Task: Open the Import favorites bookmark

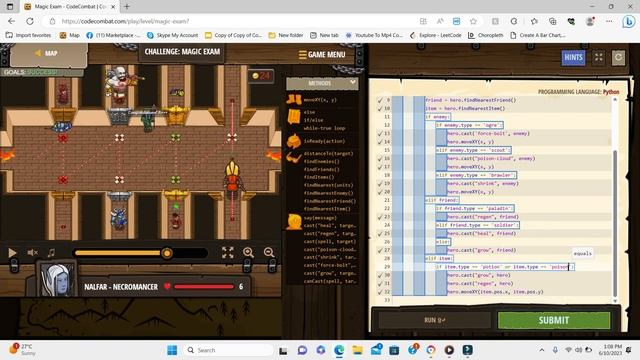Action: click(29, 35)
